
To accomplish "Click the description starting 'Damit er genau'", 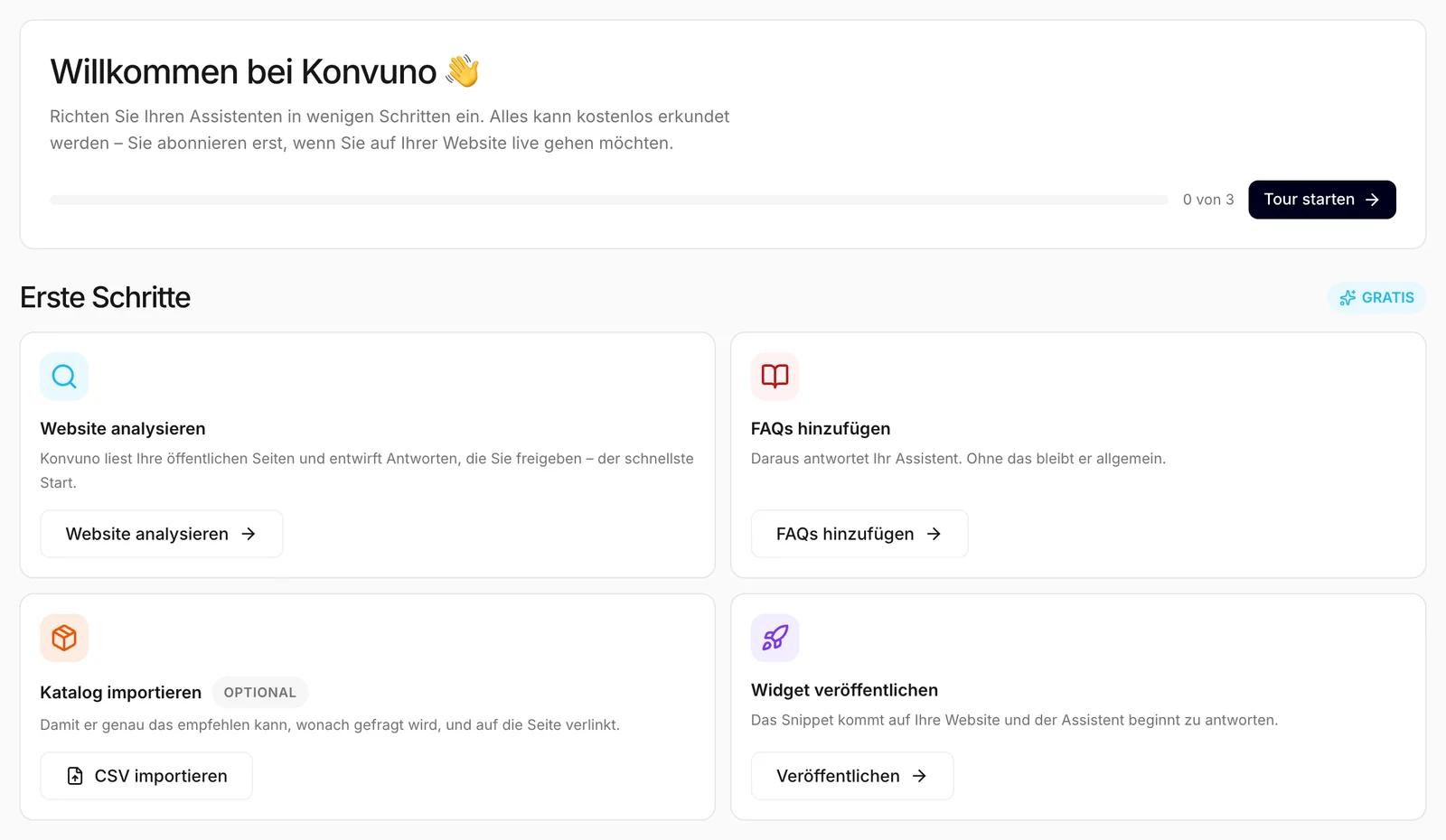I will (x=330, y=725).
